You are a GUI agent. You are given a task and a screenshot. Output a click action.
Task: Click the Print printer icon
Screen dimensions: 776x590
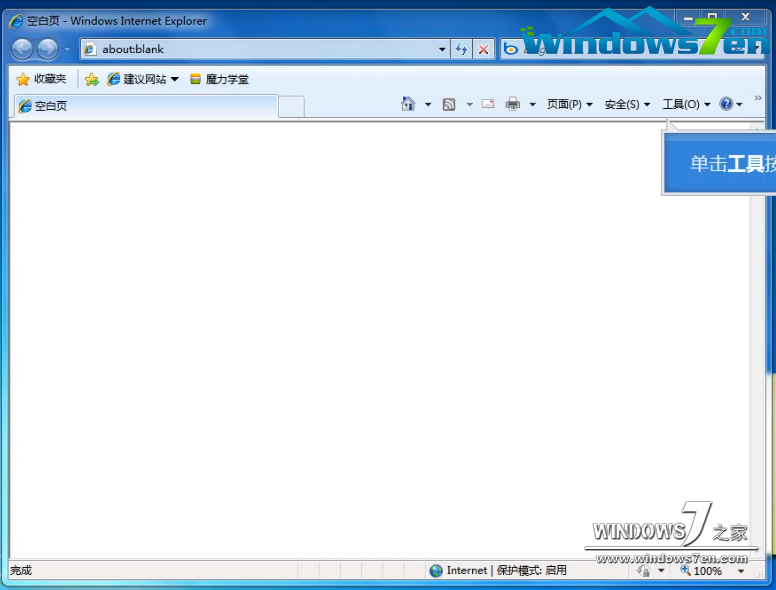point(513,104)
